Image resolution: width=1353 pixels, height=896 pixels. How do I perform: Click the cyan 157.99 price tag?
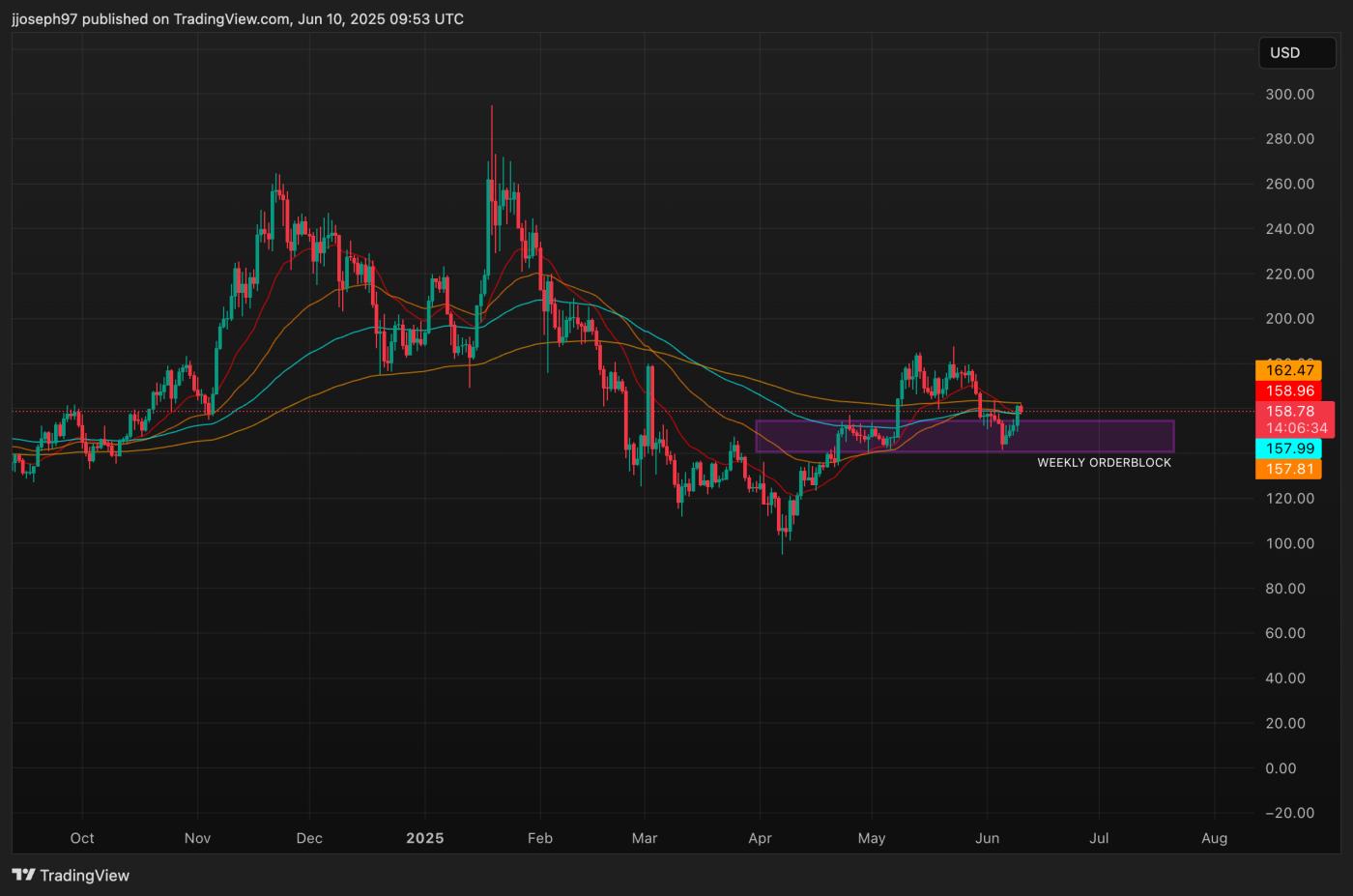(x=1289, y=448)
